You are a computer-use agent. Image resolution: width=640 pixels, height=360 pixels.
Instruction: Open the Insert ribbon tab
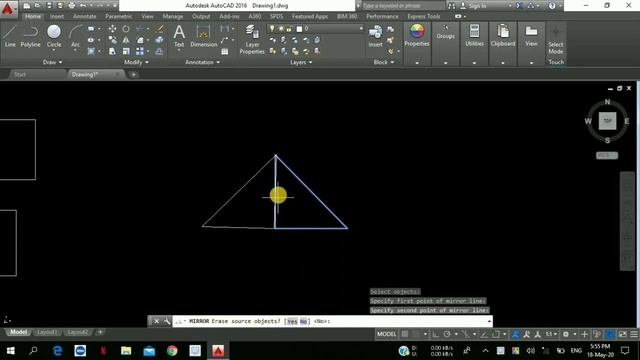pyautogui.click(x=57, y=16)
